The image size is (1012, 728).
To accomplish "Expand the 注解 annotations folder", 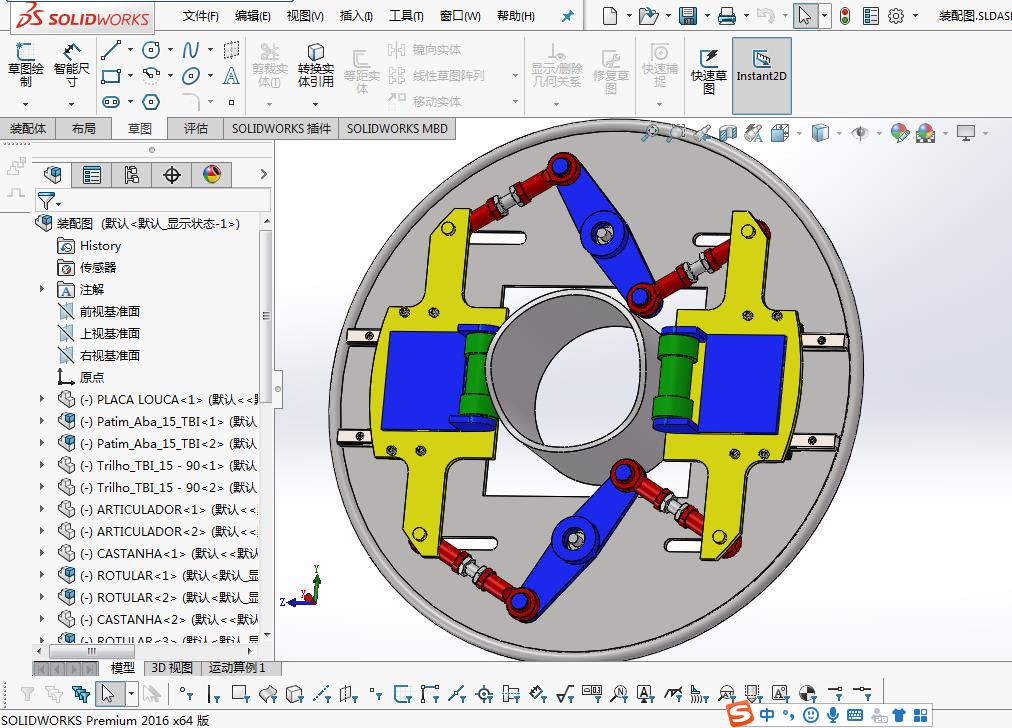I will click(42, 289).
